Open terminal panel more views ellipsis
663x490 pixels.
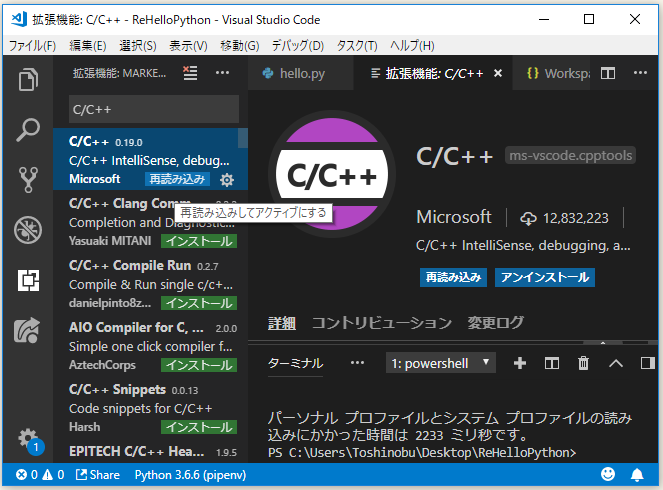tap(357, 363)
